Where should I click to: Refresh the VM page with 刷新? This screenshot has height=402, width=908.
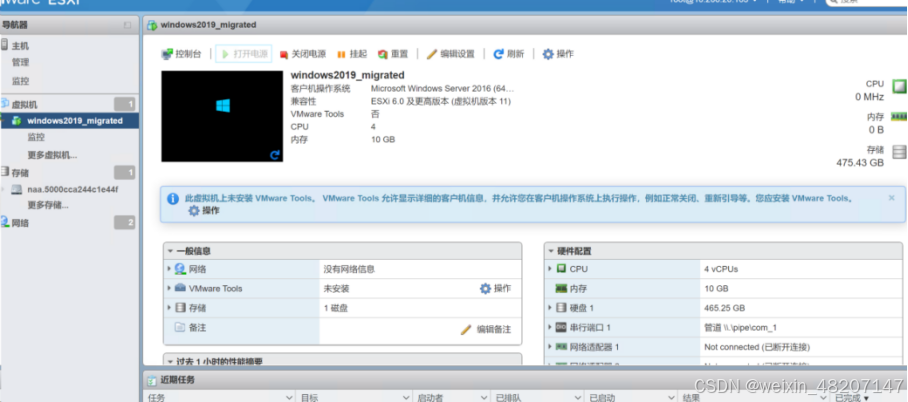[508, 54]
